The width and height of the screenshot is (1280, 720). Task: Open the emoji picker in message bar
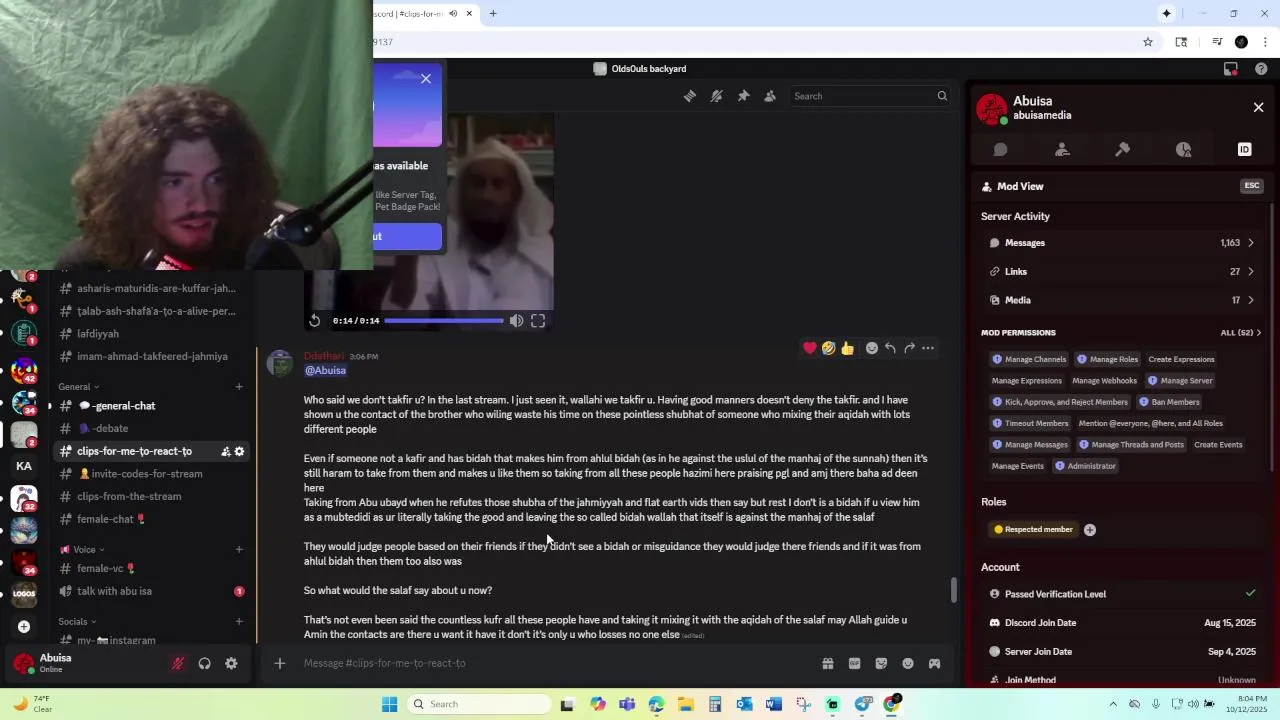tap(908, 663)
